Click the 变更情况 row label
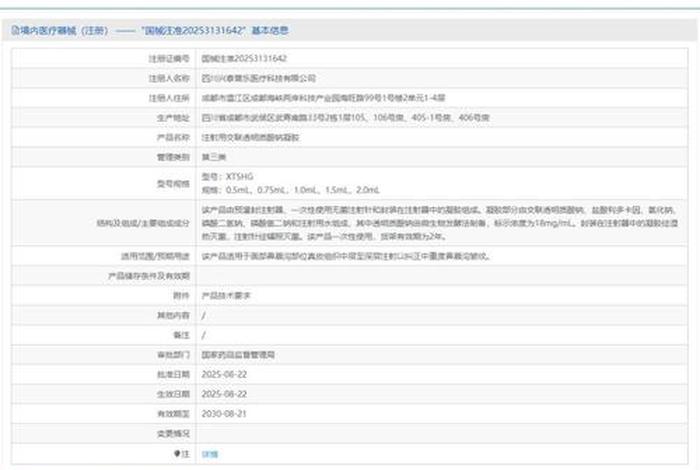 point(173,433)
